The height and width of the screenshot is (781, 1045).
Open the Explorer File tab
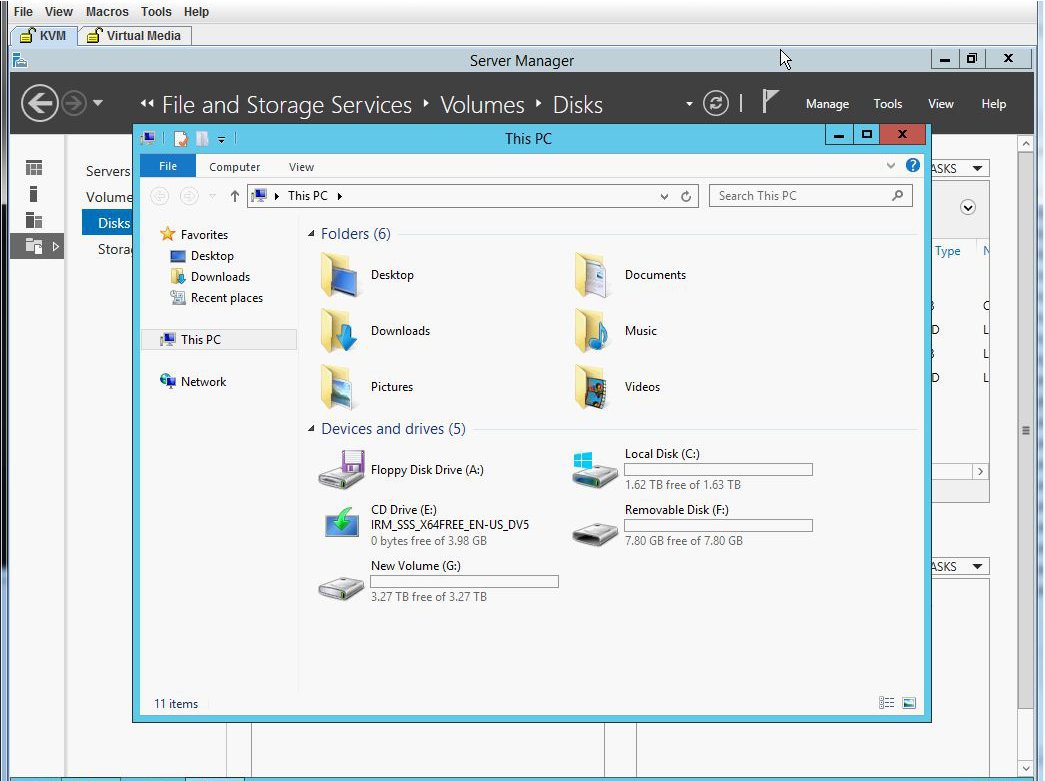tap(168, 166)
